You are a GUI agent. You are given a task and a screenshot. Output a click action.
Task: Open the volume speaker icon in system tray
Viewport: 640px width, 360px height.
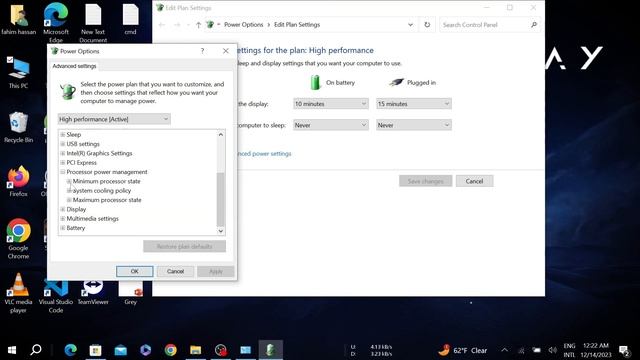coord(553,350)
